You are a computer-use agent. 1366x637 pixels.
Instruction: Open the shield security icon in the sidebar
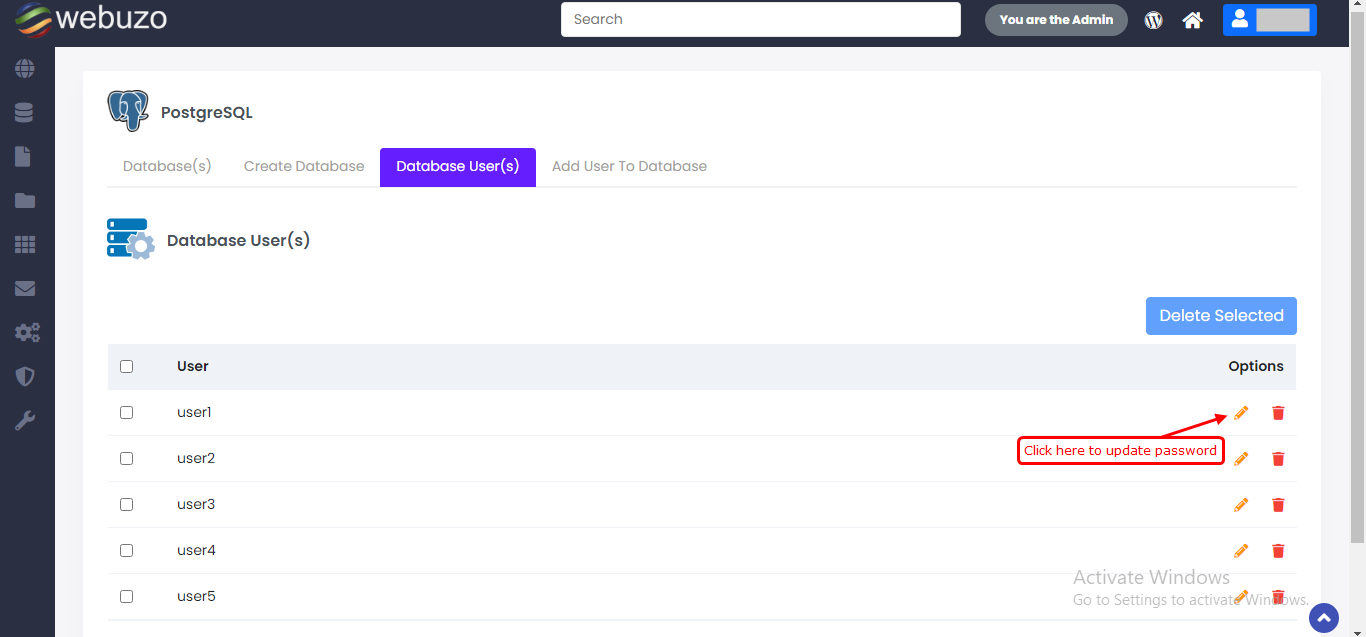25,377
